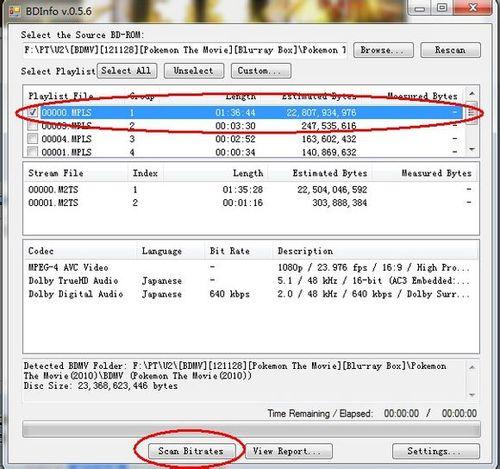The image size is (500, 469).
Task: Uncheck the 00000.MPLS playlist checkbox
Action: 33,113
